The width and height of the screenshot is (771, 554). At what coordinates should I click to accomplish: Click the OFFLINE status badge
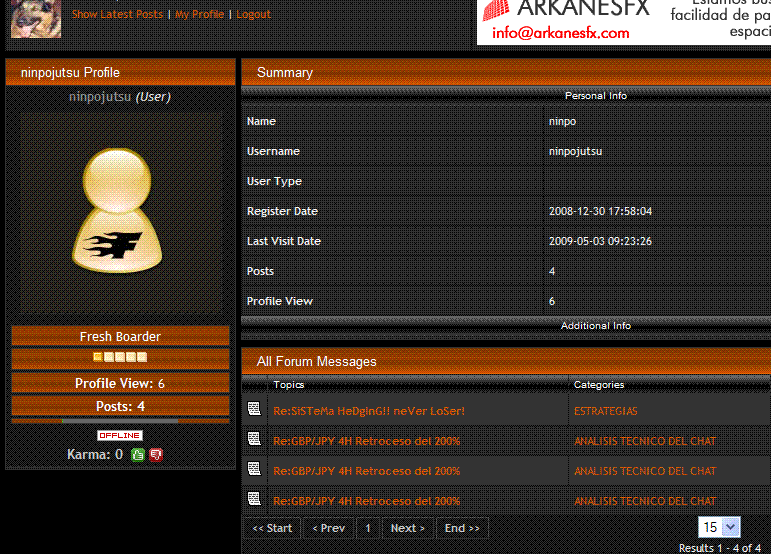[x=120, y=436]
